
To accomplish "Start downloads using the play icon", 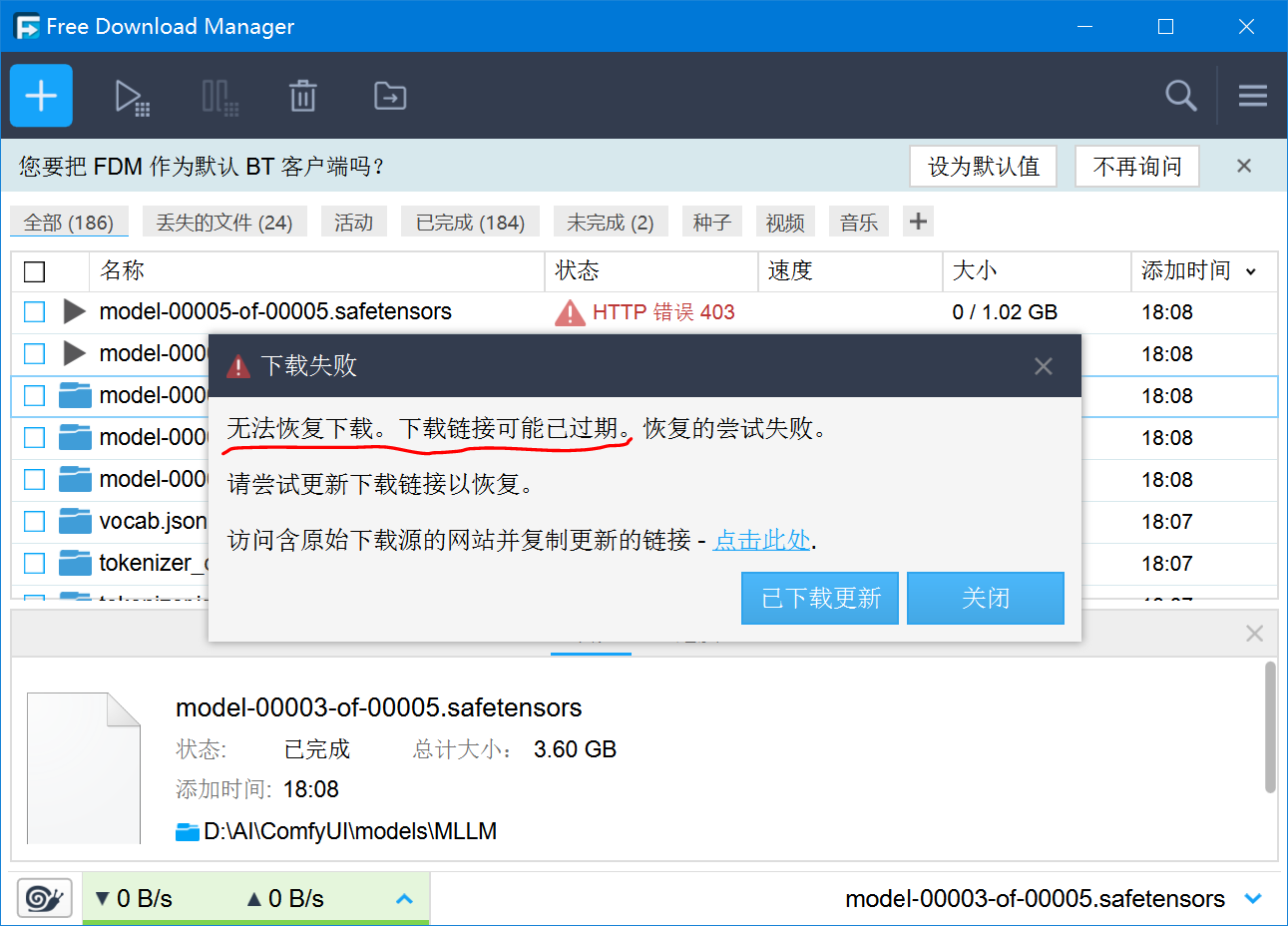I will point(131,95).
